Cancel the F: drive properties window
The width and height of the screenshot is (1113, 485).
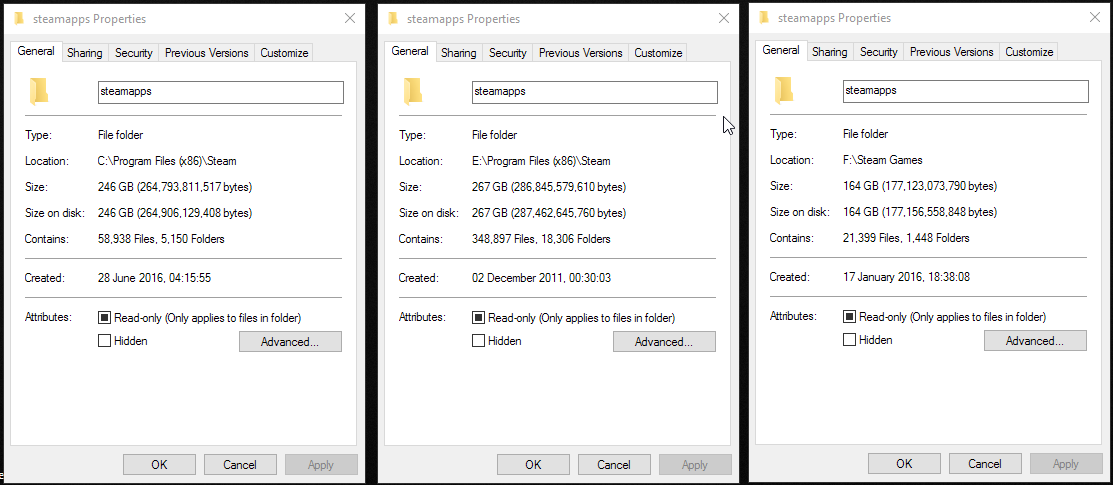pos(985,464)
